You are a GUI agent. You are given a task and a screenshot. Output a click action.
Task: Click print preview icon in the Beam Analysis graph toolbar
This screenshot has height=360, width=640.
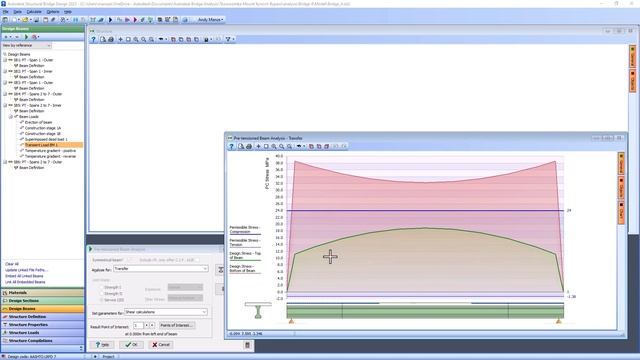point(241,147)
